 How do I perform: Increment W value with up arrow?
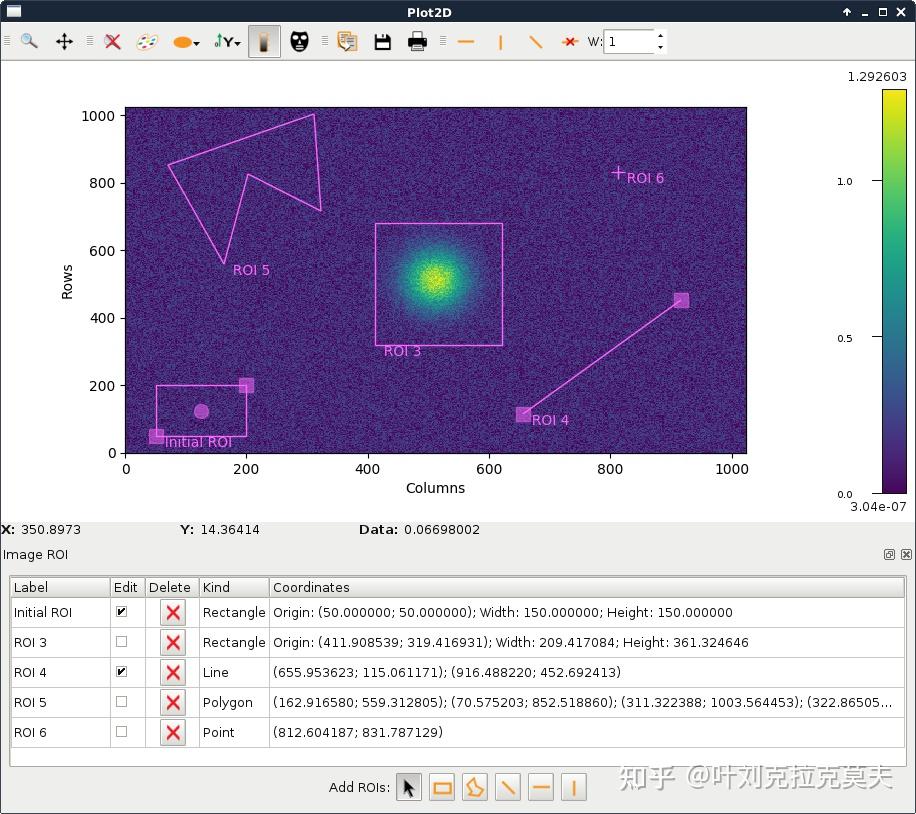pos(661,36)
